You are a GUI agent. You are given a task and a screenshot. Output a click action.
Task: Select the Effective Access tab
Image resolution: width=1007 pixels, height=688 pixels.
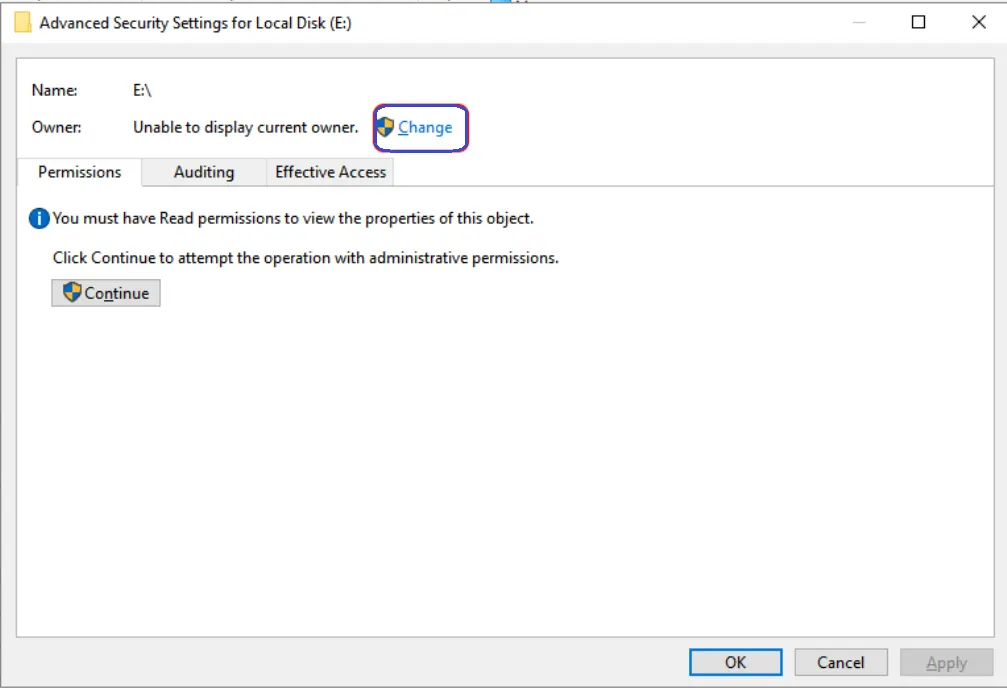(x=330, y=172)
